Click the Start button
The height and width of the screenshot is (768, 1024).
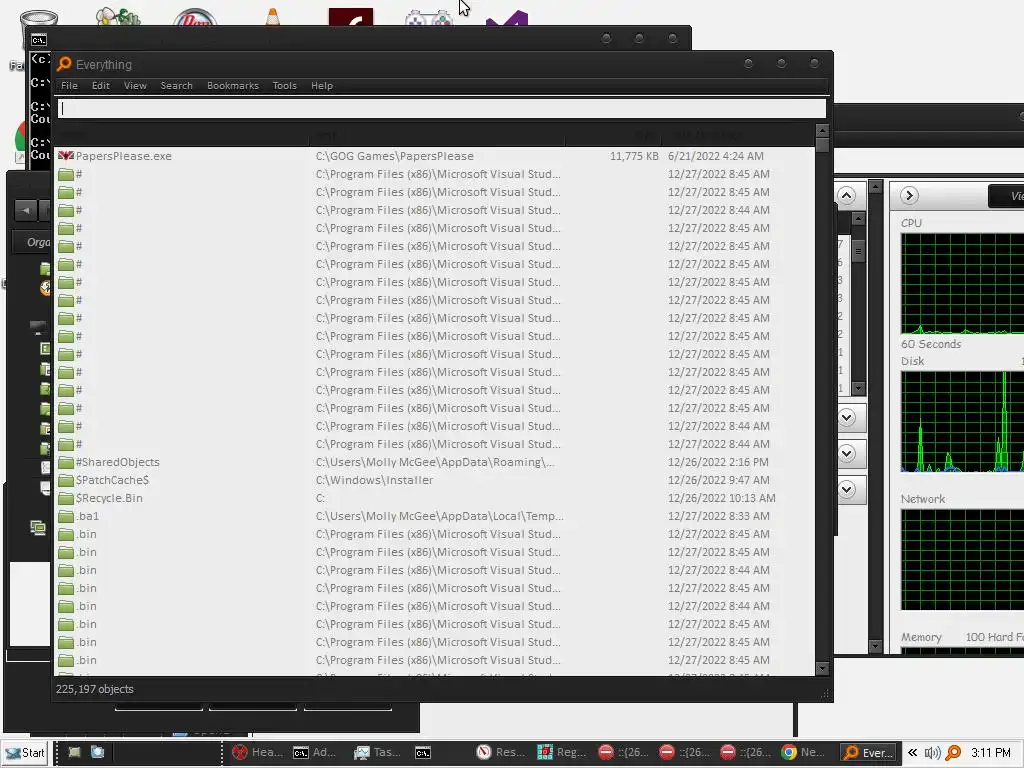tap(25, 753)
